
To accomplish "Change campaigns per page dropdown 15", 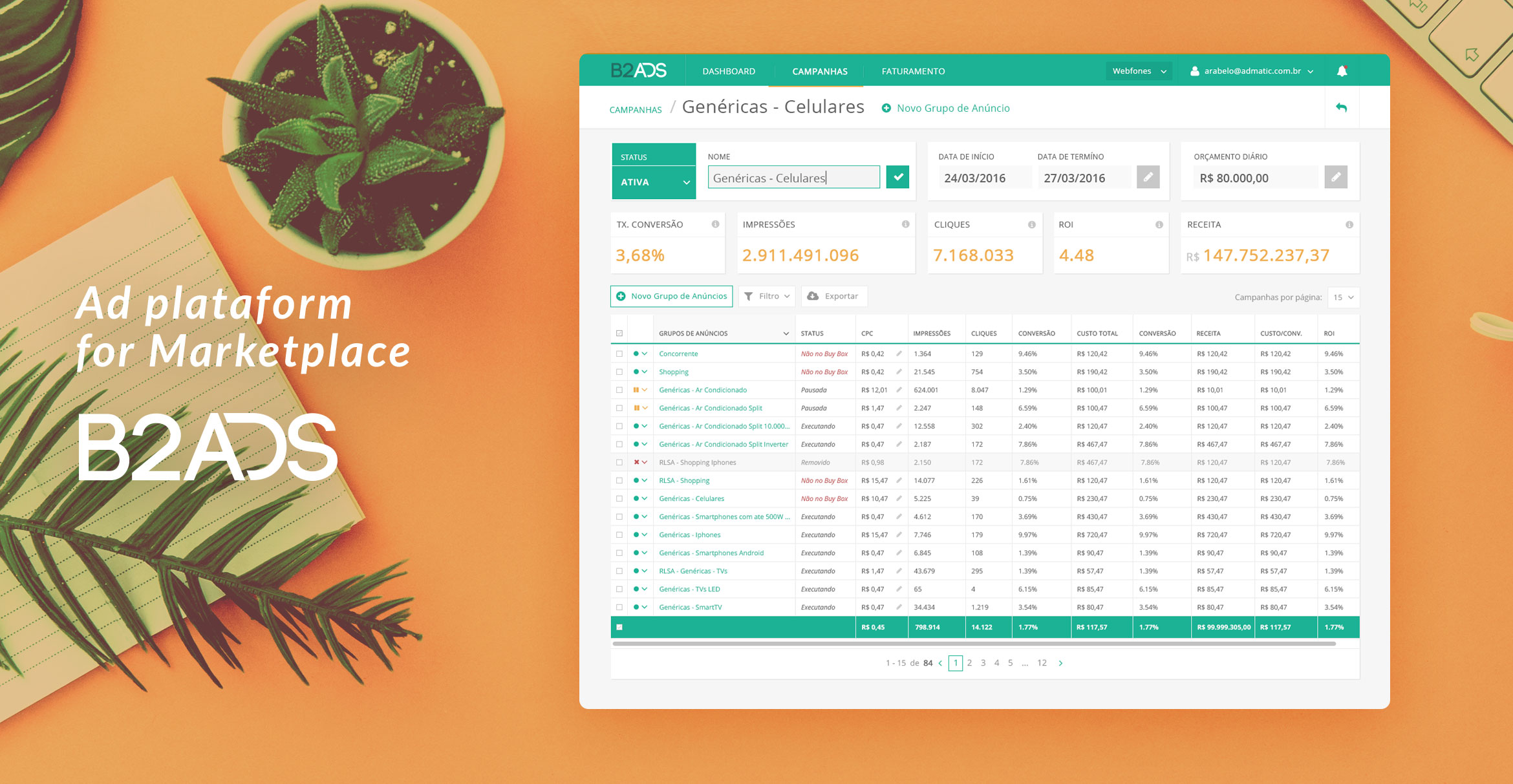I will tap(1344, 297).
